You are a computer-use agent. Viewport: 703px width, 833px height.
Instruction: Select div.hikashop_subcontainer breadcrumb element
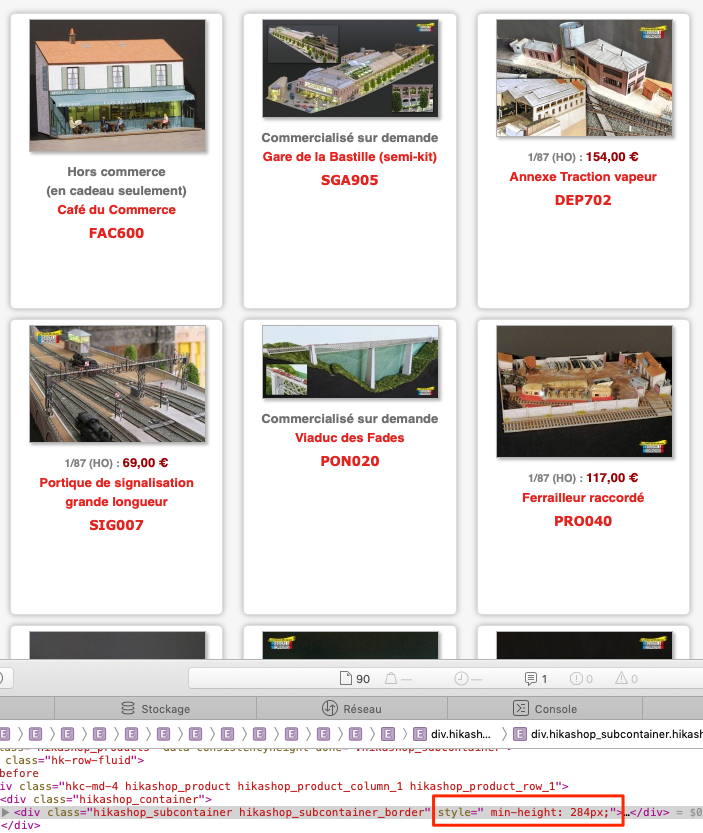pos(608,734)
